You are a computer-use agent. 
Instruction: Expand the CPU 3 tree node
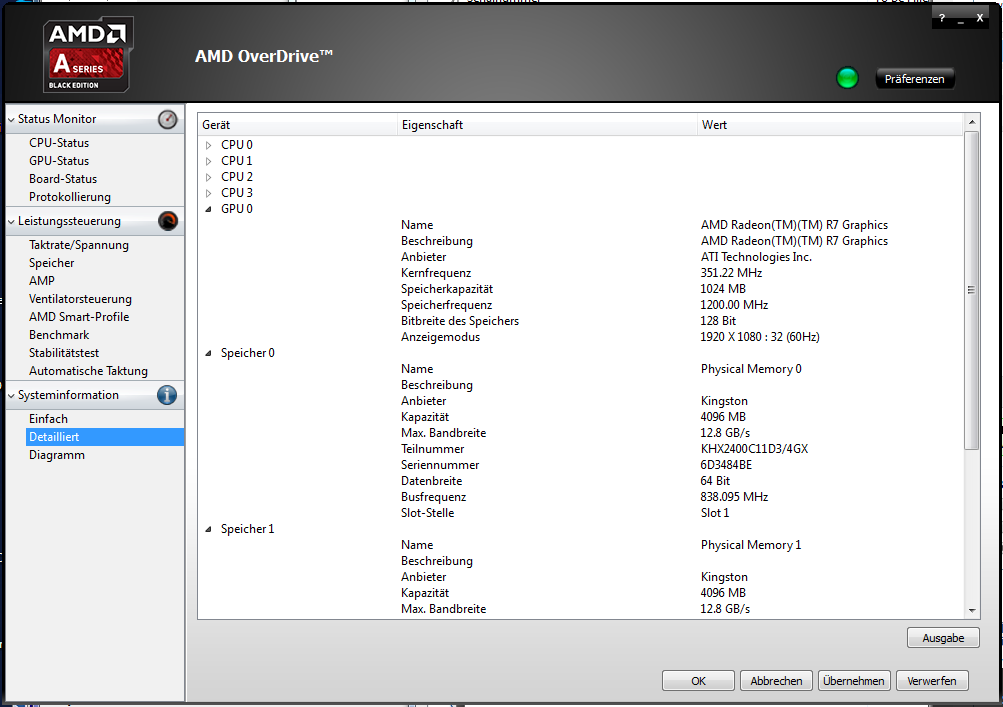click(x=209, y=193)
